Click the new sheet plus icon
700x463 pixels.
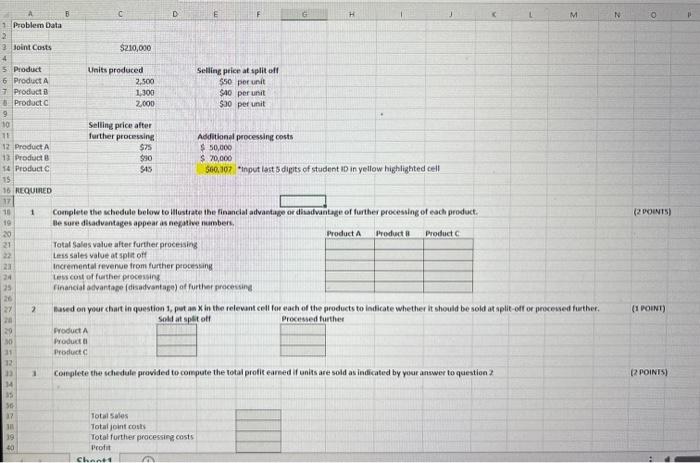tap(148, 459)
